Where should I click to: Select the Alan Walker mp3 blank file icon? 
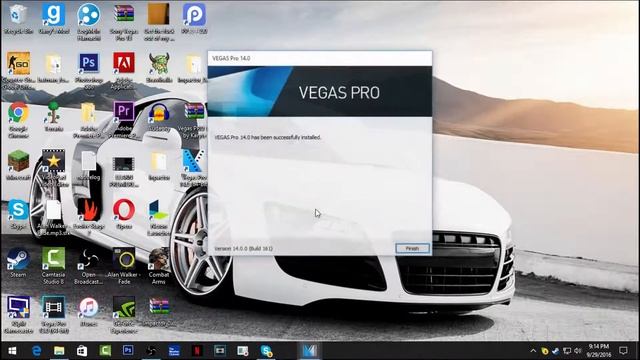53,217
